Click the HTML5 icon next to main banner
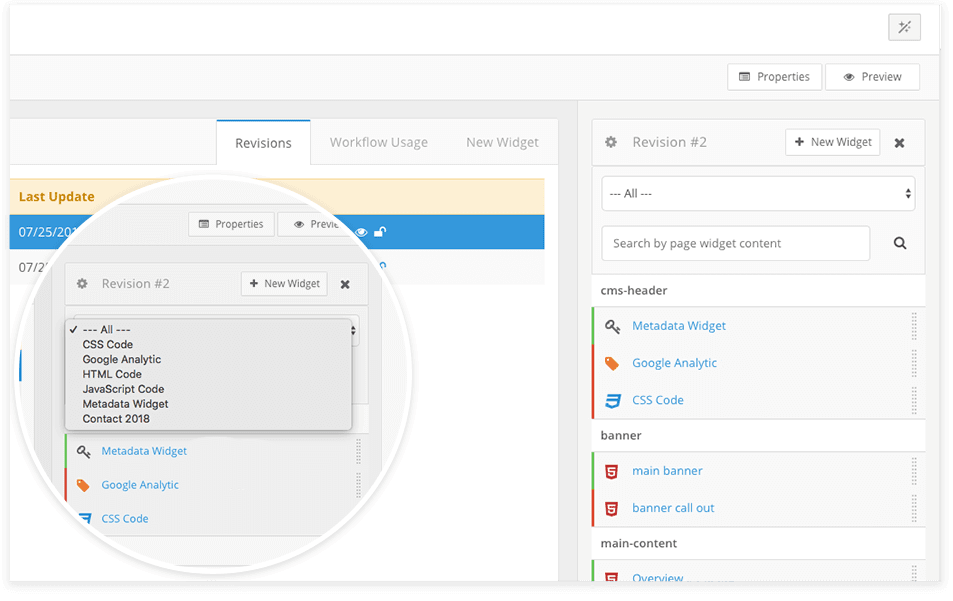 point(612,471)
